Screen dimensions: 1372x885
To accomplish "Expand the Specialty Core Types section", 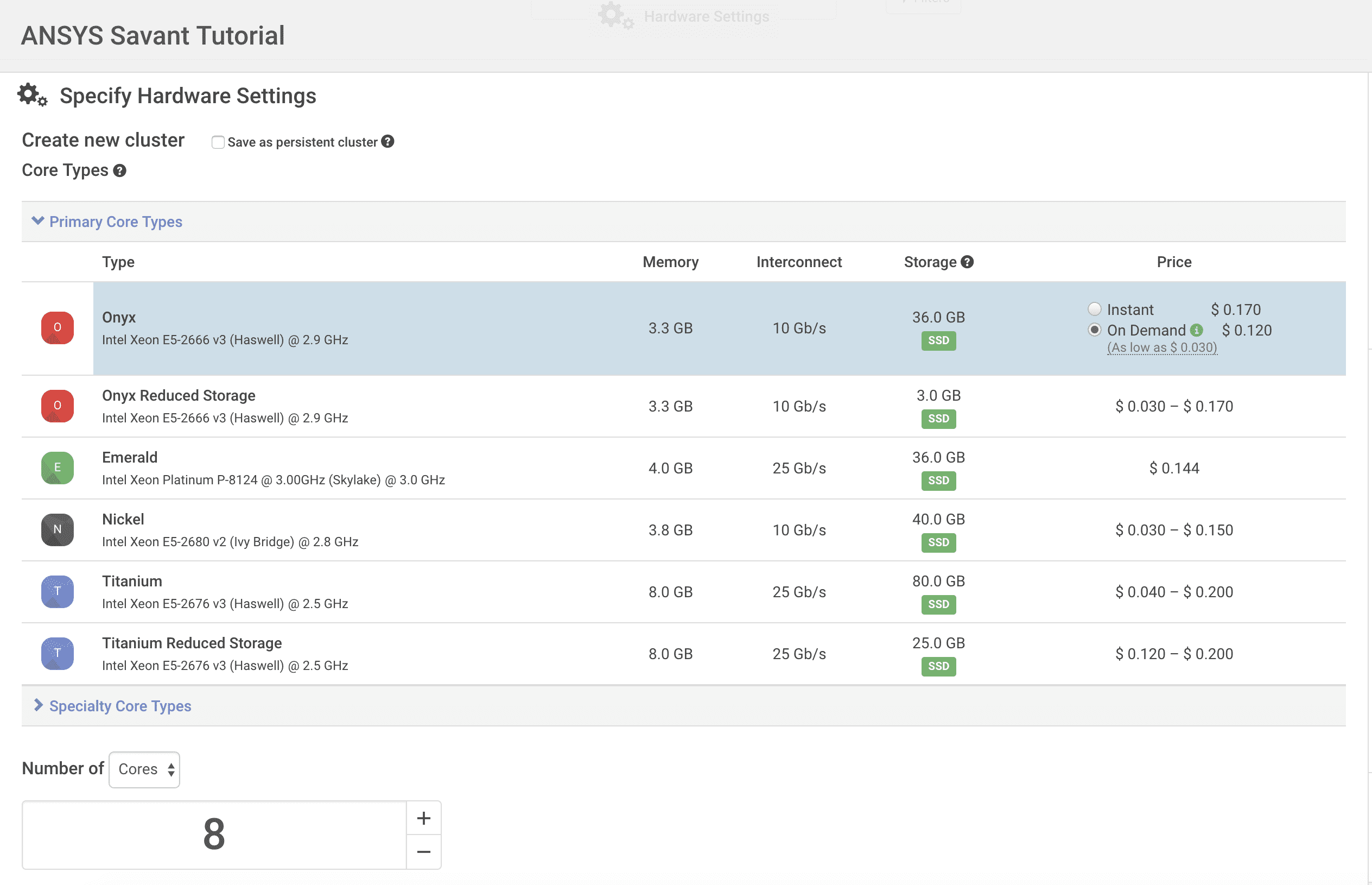I will click(x=119, y=706).
